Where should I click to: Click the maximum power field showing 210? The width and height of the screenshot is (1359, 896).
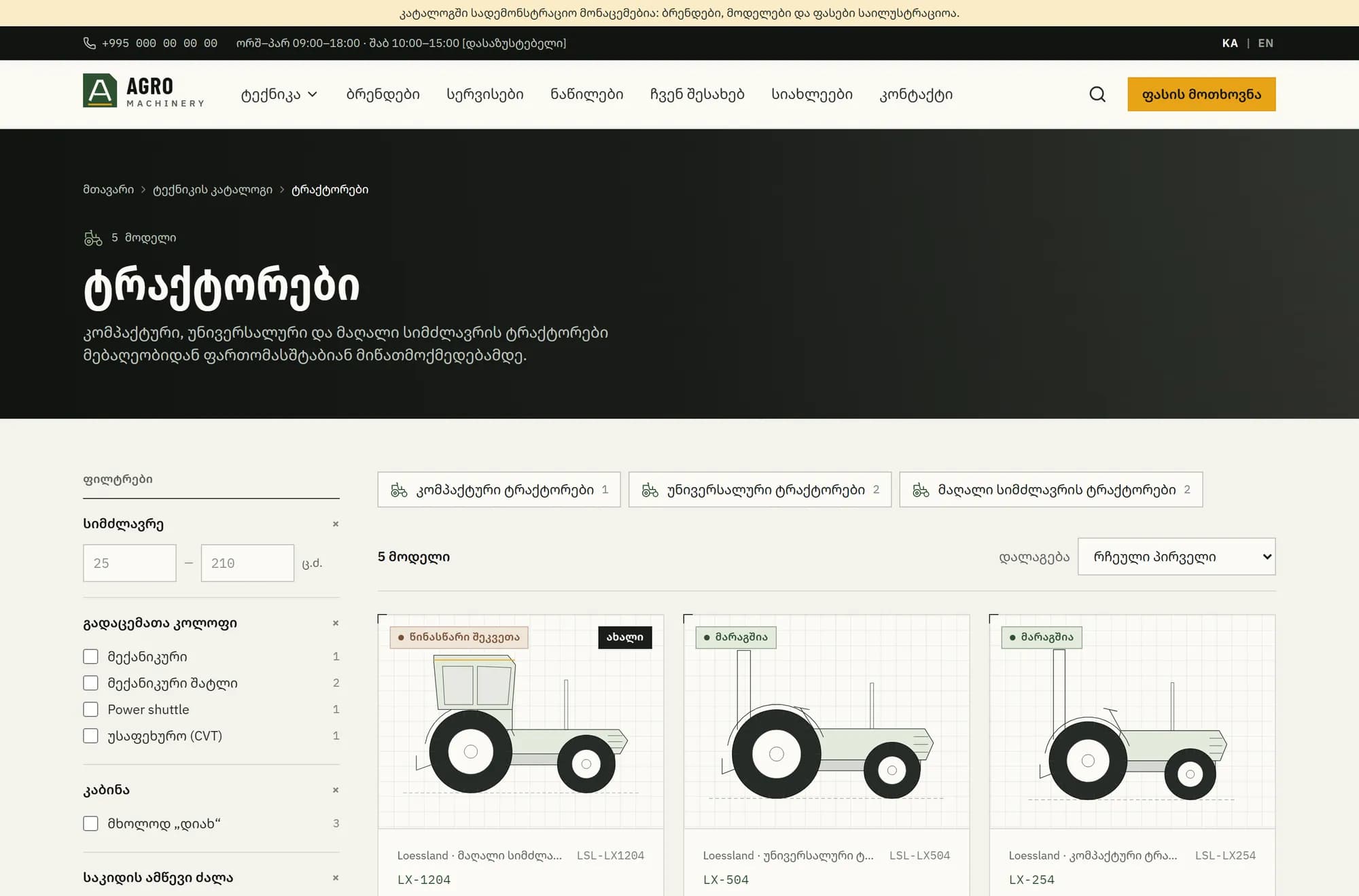click(247, 563)
